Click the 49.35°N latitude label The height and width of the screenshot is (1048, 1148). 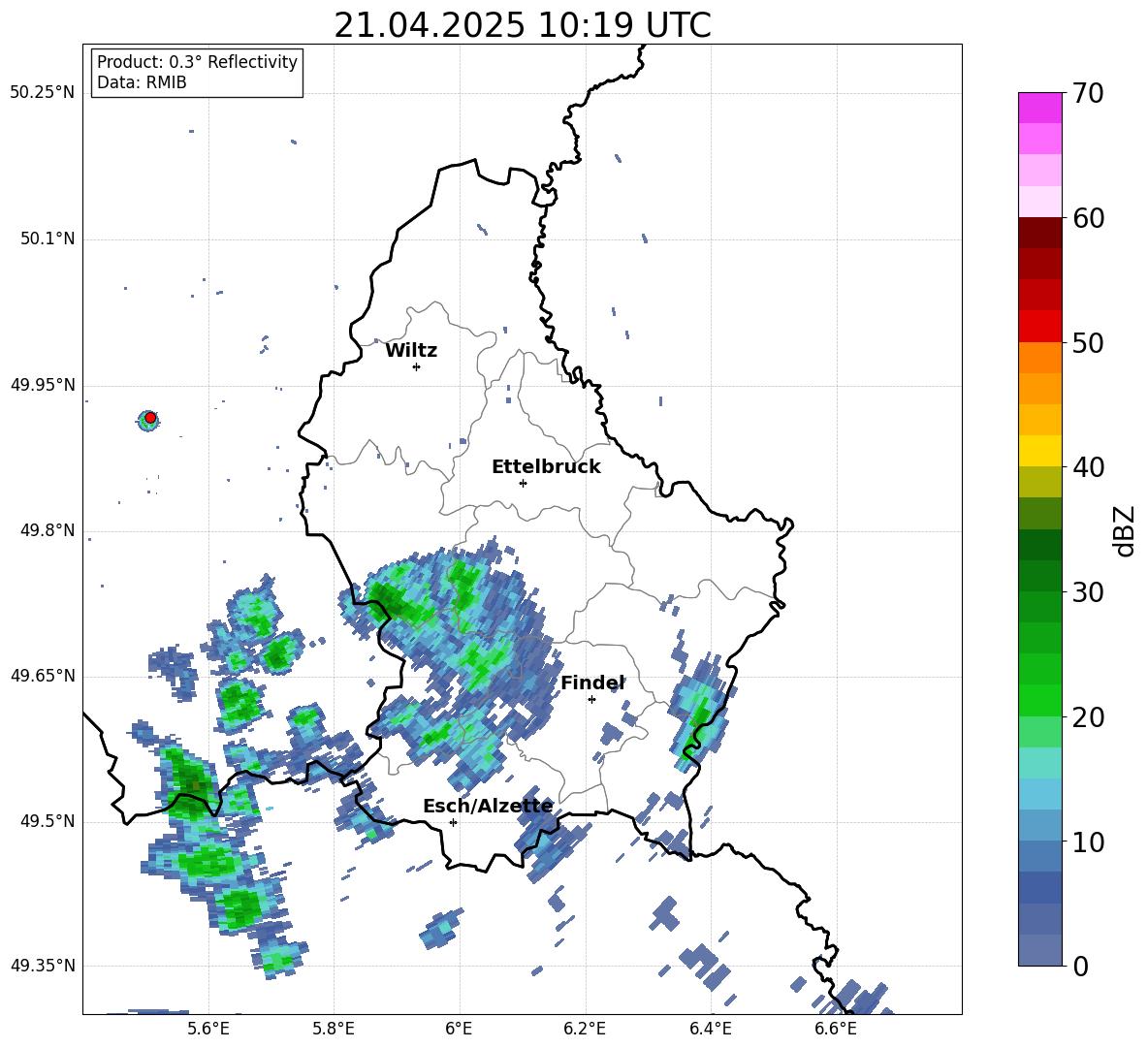(43, 966)
